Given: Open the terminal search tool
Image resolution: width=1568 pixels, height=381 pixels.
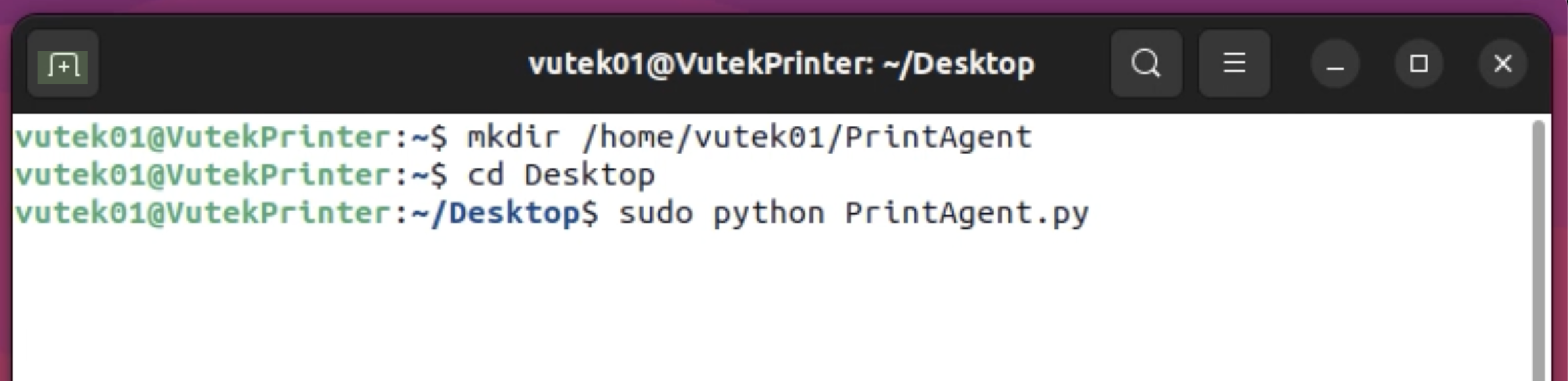Looking at the screenshot, I should (x=1146, y=64).
